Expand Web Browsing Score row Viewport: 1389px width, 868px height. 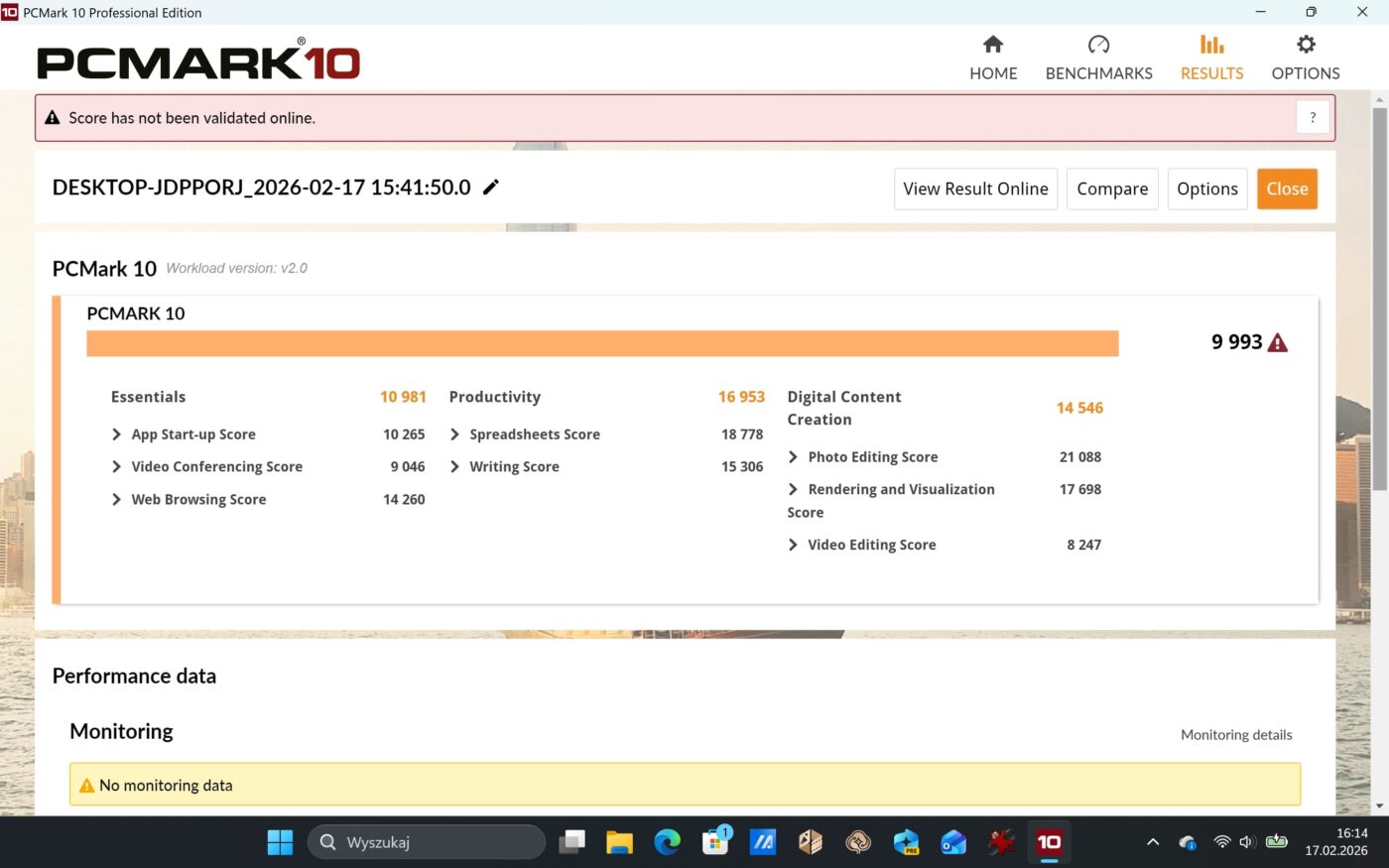pos(117,499)
